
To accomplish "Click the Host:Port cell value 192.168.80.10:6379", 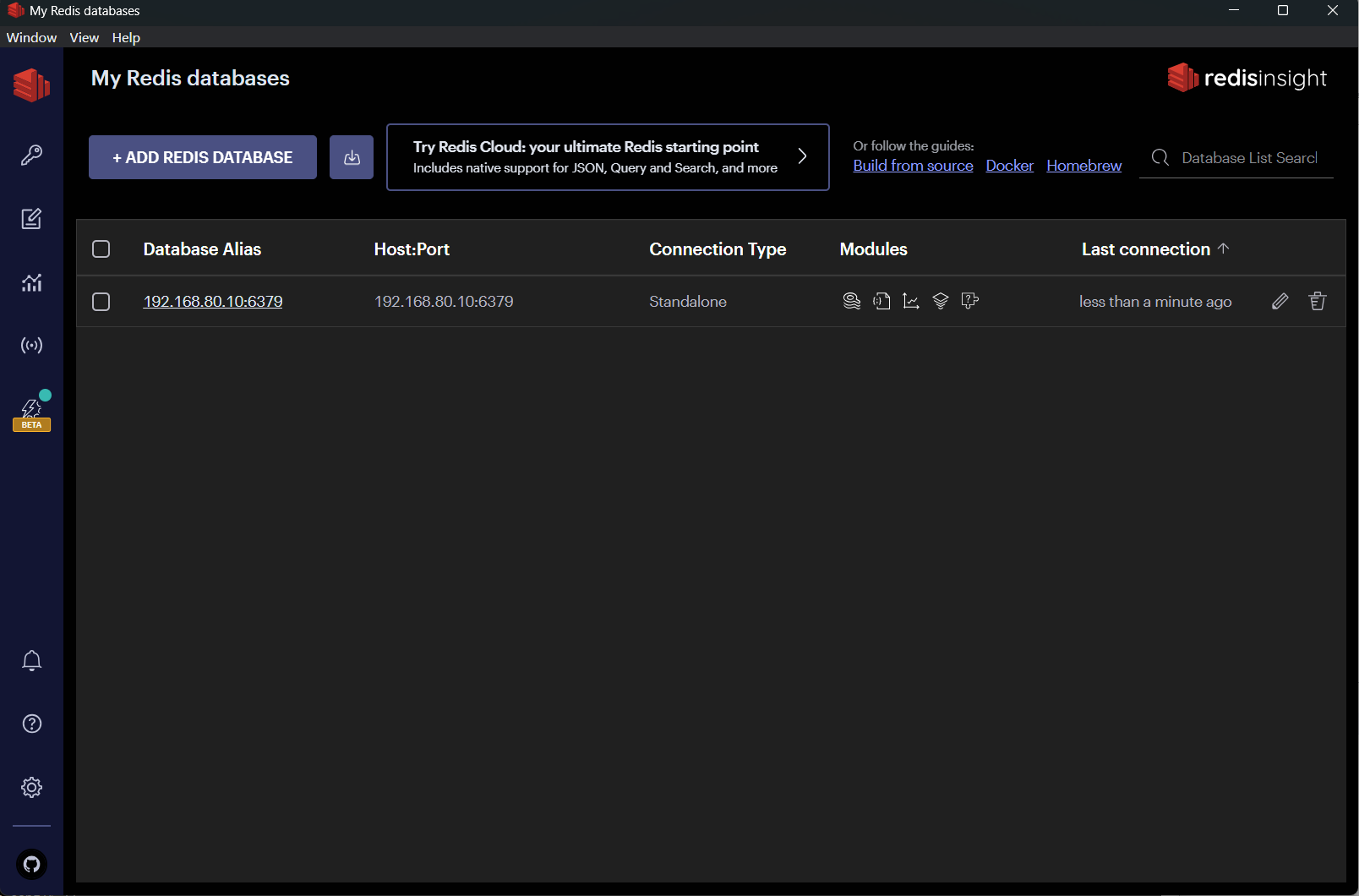I will click(444, 302).
